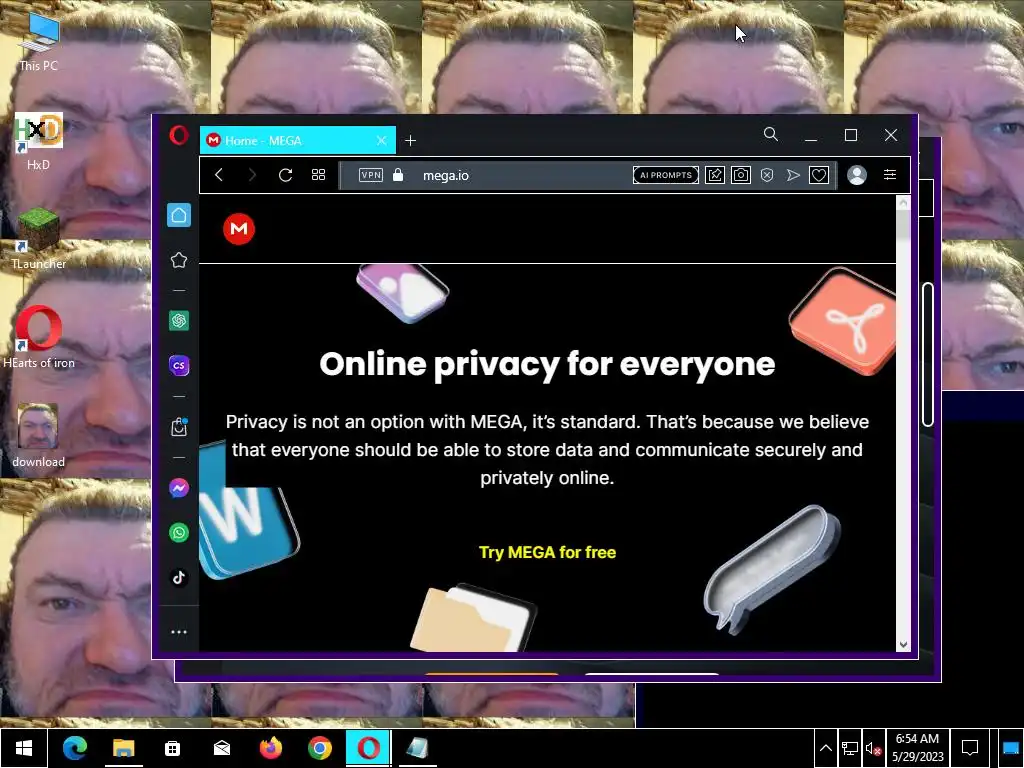Open Microsoft Store from taskbar
Screen dimensions: 1024x768
(172, 748)
